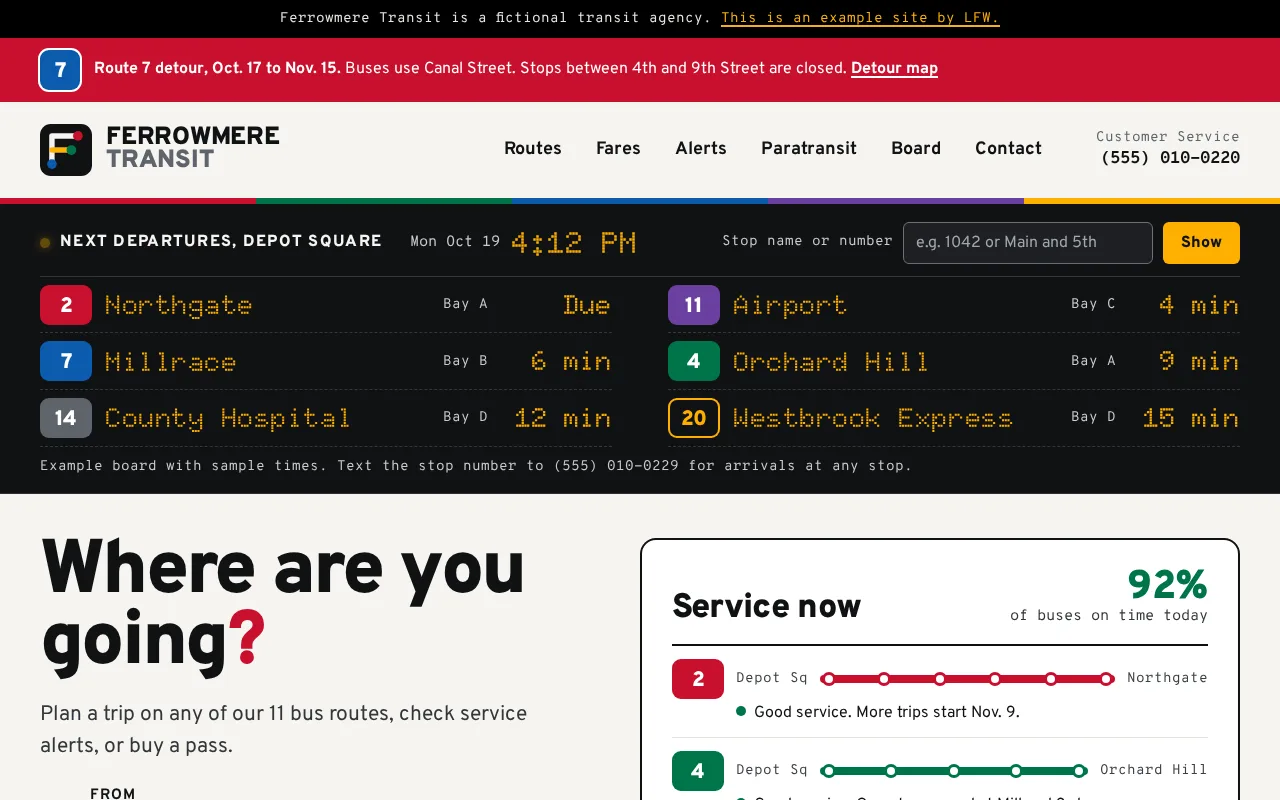Open the Detour map link

pos(894,69)
